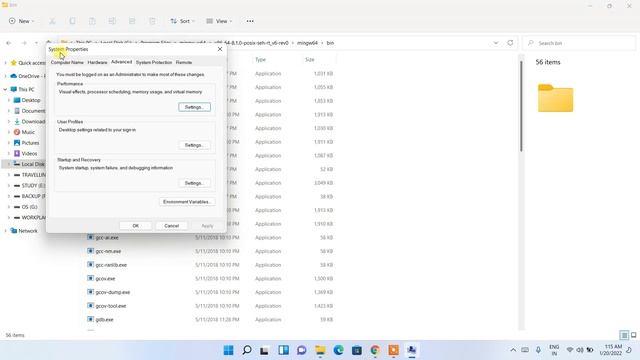
Task: Go forward using Explorer's forward arrow
Action: click(24, 43)
